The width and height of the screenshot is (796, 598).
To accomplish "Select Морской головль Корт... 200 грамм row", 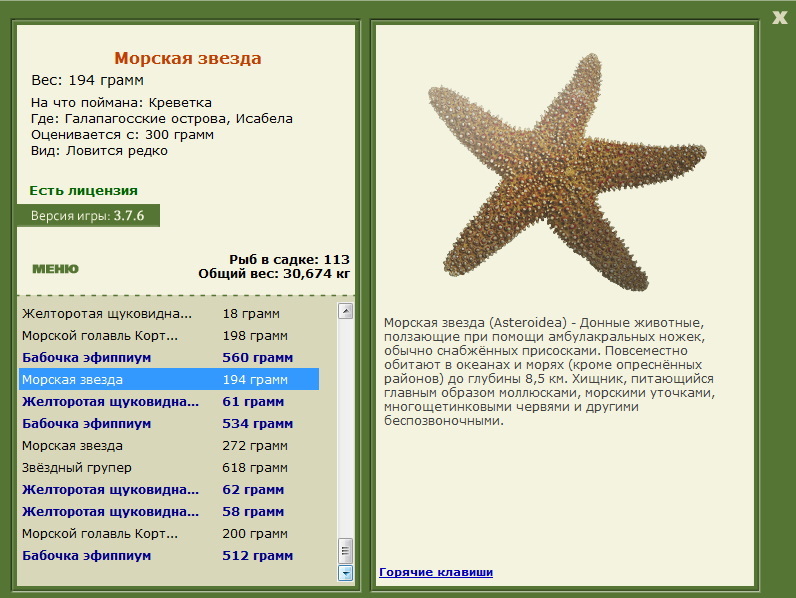I will (169, 534).
